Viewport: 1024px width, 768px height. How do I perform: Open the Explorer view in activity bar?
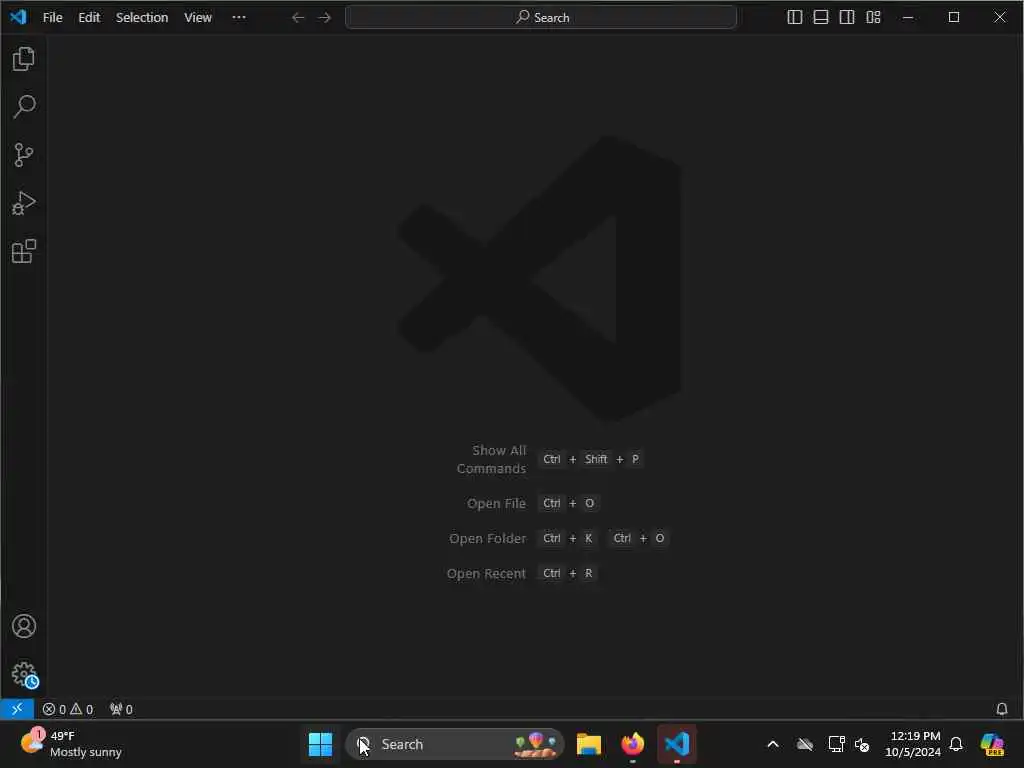point(24,59)
